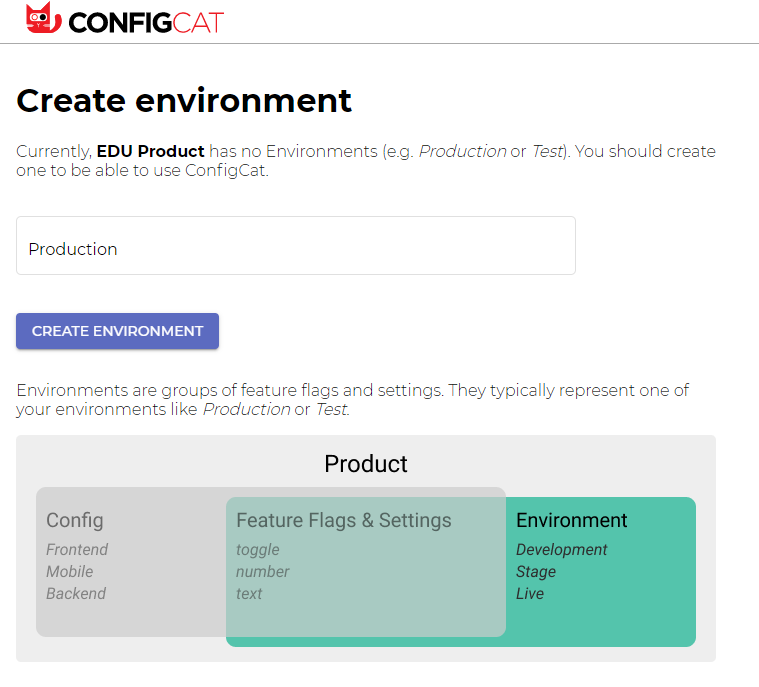The image size is (759, 687).
Task: Click "text" under Feature Flags & Settings
Action: click(249, 594)
